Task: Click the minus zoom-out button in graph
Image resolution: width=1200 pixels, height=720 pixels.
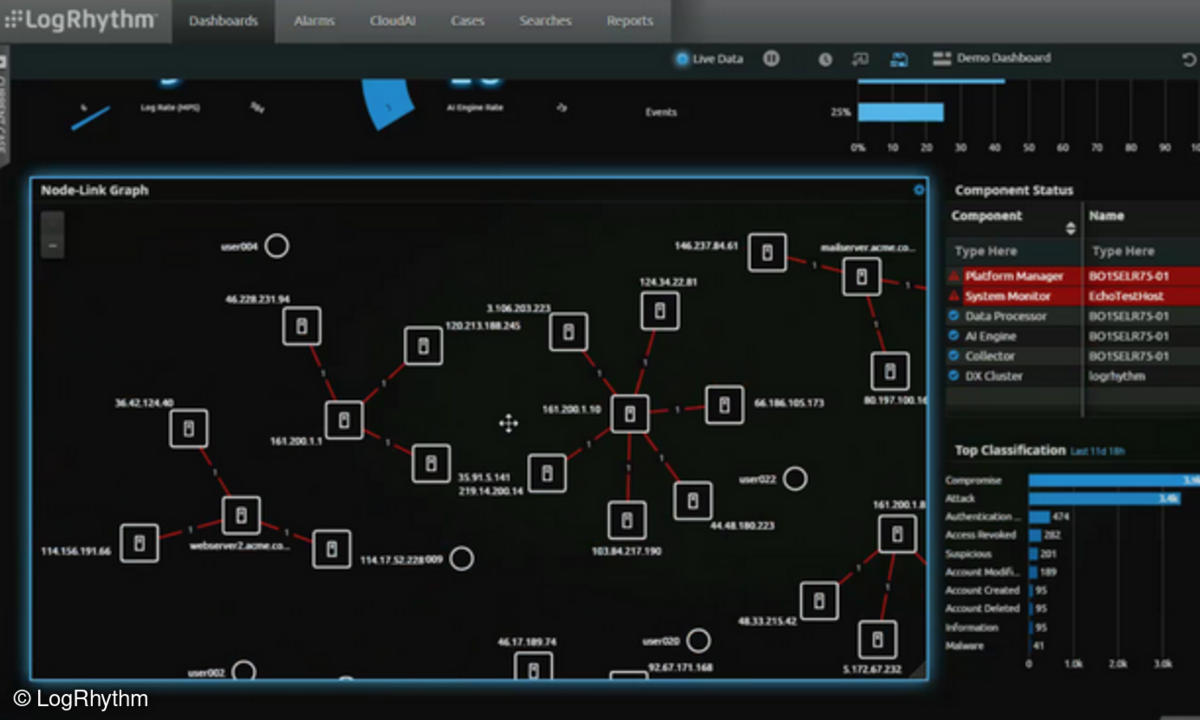Action: tap(52, 246)
